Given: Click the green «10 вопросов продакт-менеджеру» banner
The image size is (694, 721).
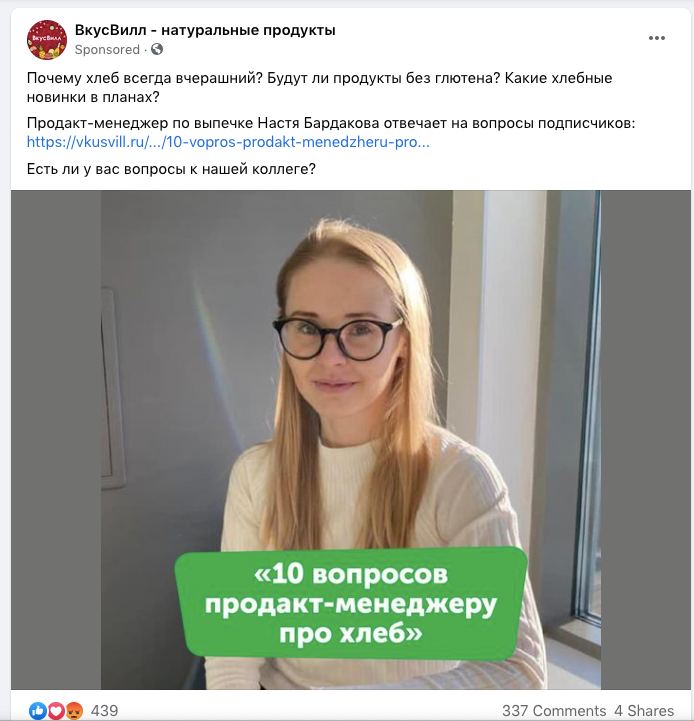Looking at the screenshot, I should tap(351, 603).
